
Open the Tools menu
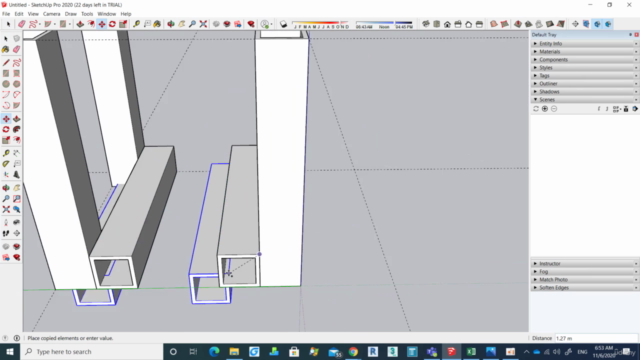(87, 14)
